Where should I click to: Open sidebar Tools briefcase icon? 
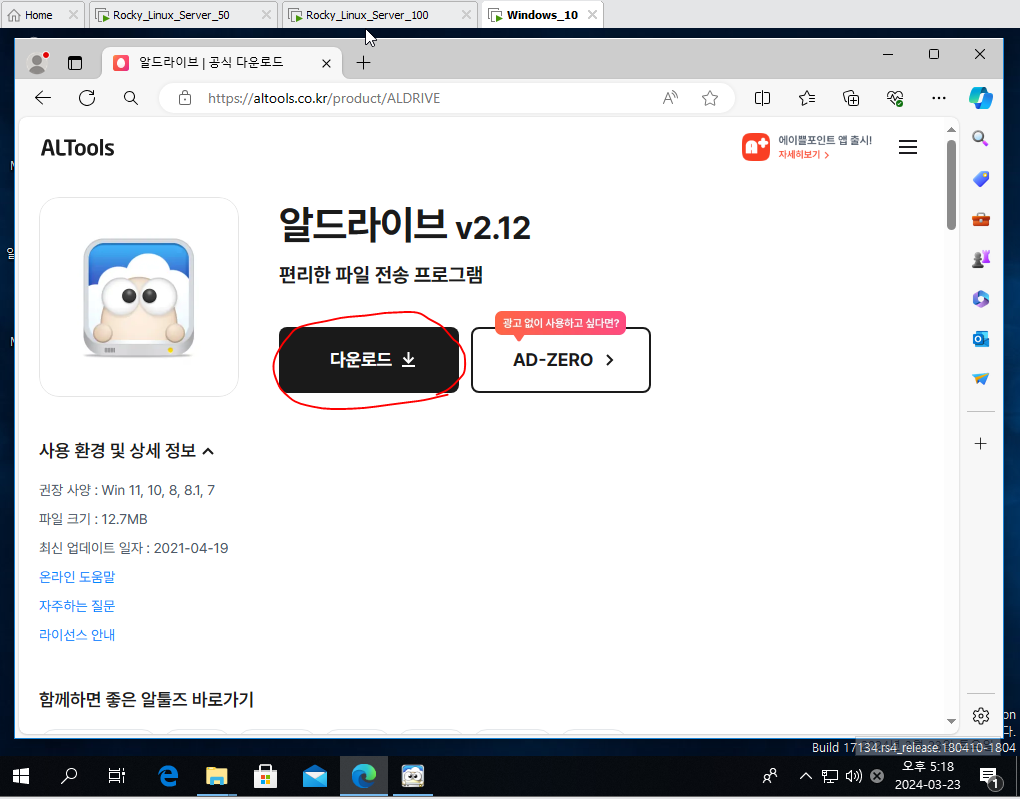coord(980,219)
